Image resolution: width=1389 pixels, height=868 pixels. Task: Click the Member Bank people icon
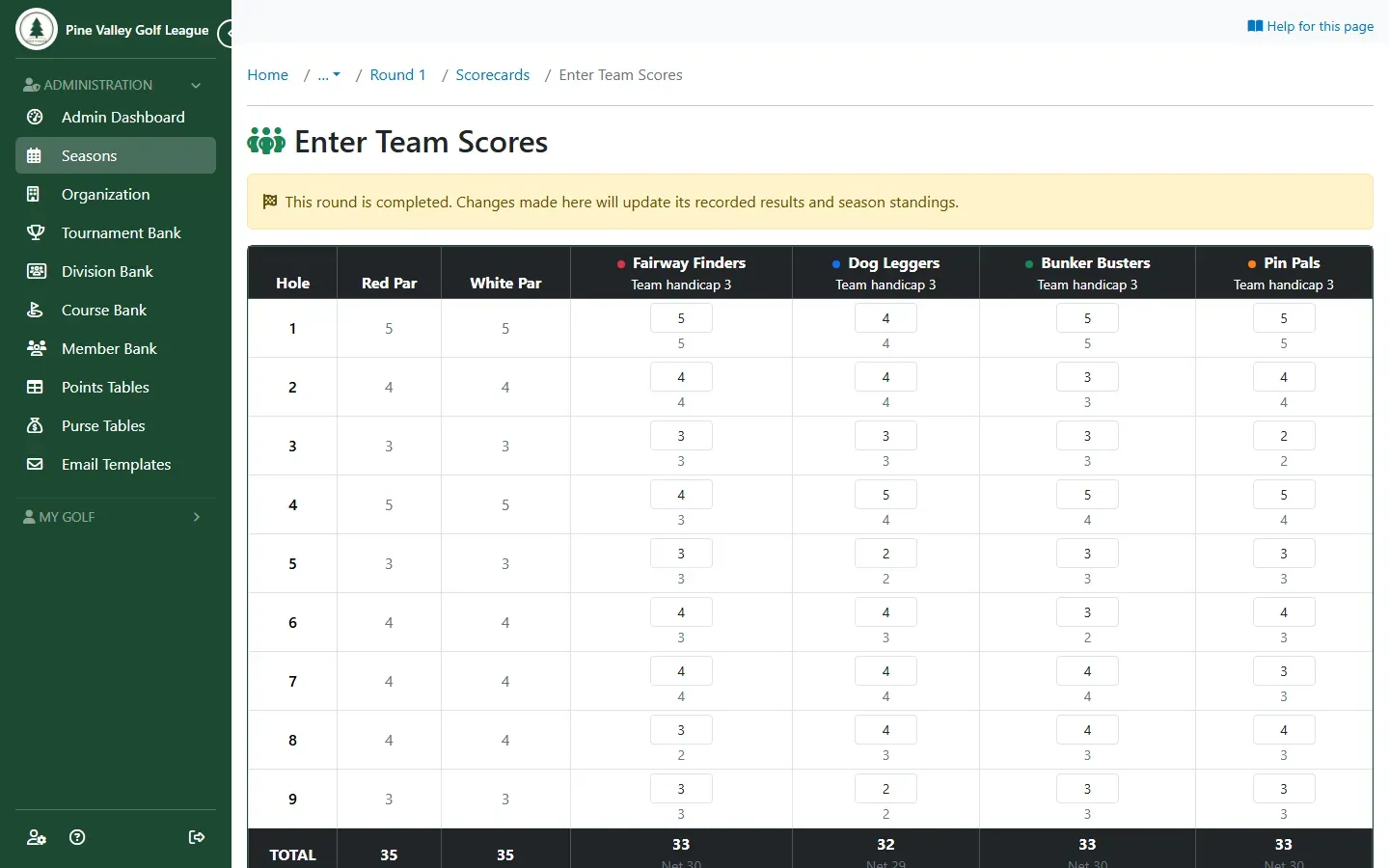(x=36, y=348)
